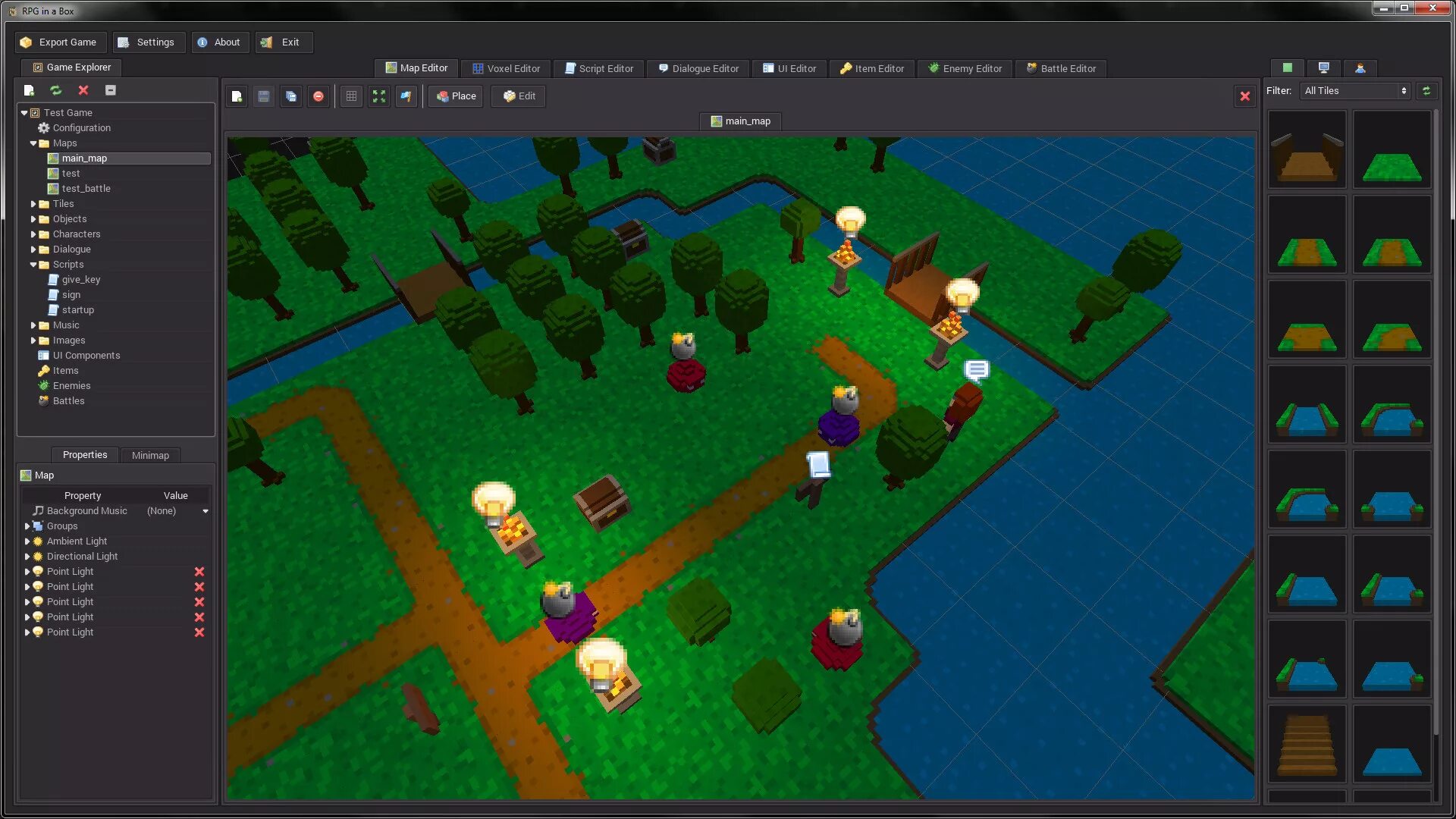The width and height of the screenshot is (1456, 819).
Task: Select the wooden stairs tile thumbnail
Action: (x=1307, y=744)
